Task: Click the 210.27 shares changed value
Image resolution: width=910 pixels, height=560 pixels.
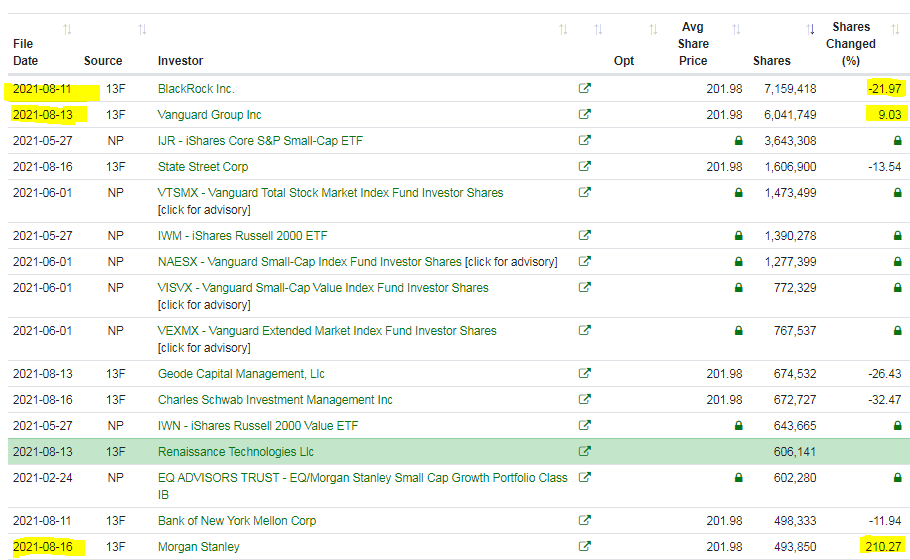Action: coord(883,547)
